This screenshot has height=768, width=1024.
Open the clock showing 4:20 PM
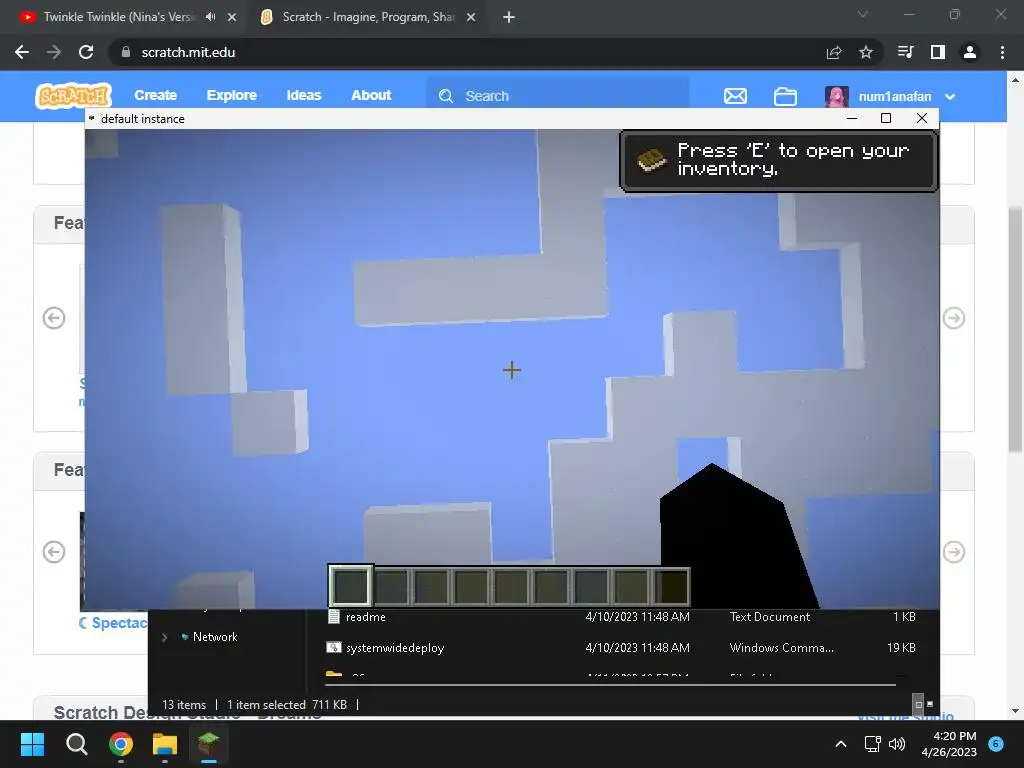[949, 744]
